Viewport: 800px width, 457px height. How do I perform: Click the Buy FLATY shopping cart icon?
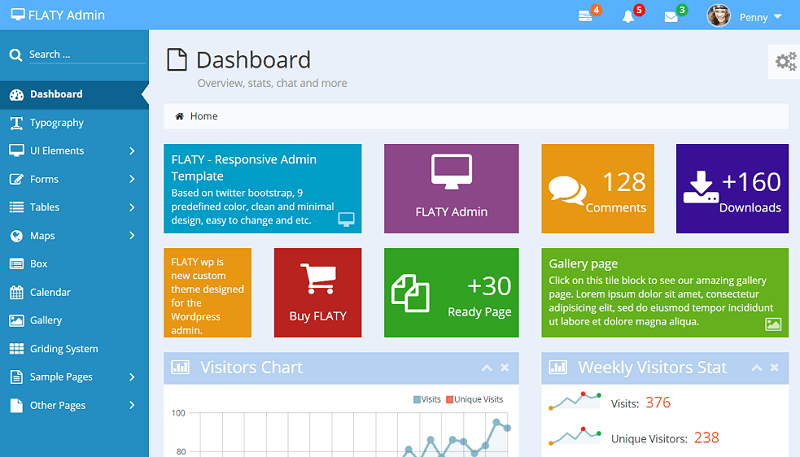(318, 278)
